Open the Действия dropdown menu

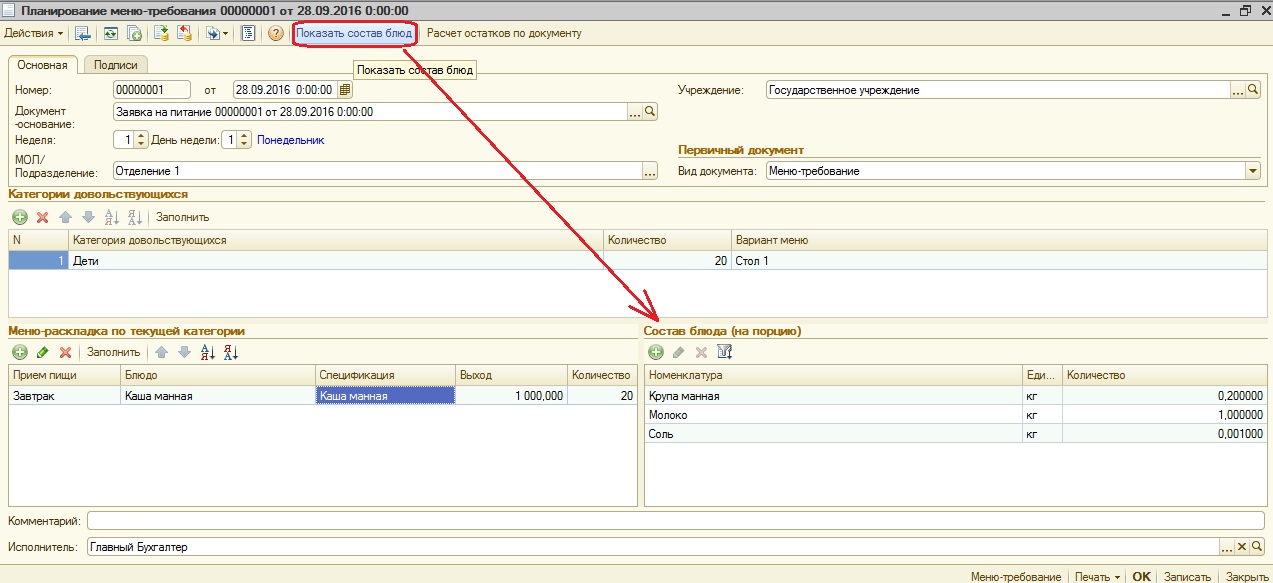(x=33, y=33)
